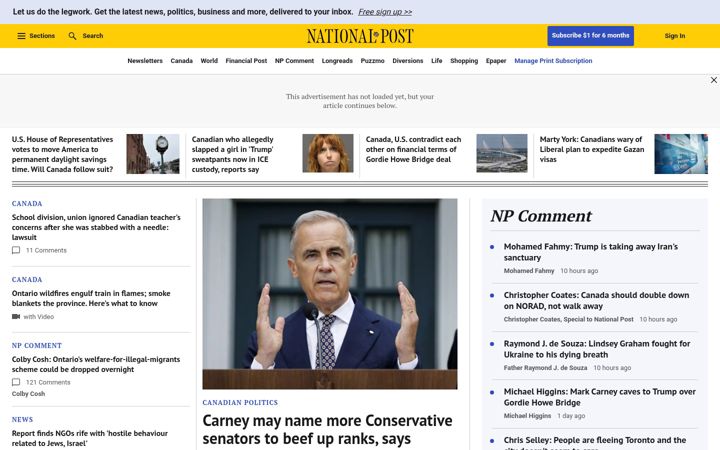720x450 pixels.
Task: Click the Mohamed Fahmy author byline
Action: (x=529, y=271)
